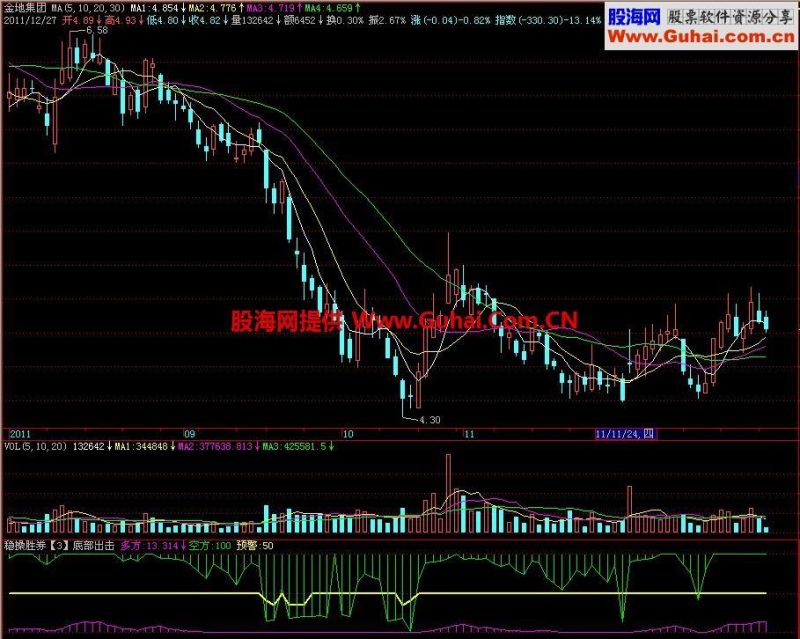The width and height of the screenshot is (800, 639).
Task: Click the 金地集团 stock name label
Action: (26, 8)
